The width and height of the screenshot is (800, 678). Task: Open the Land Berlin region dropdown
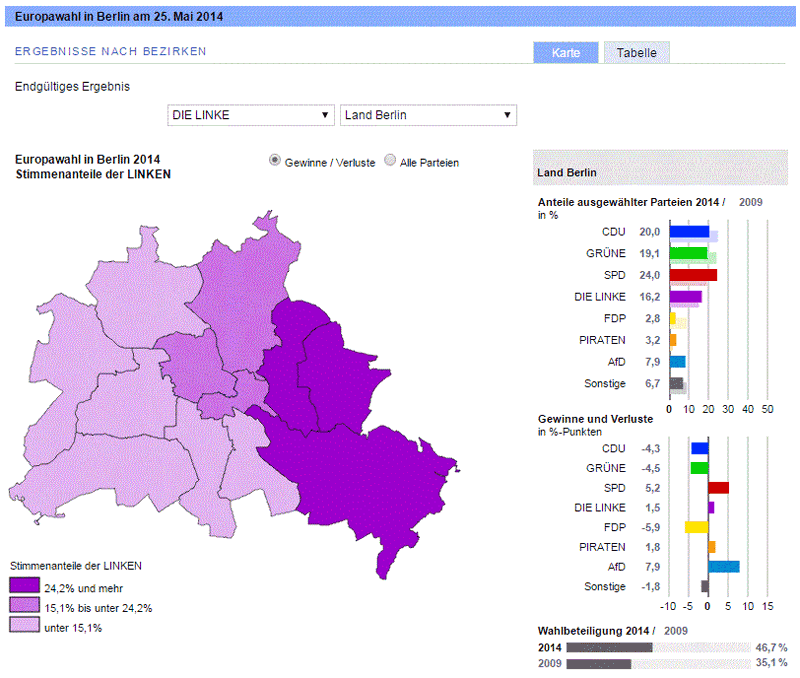pos(428,115)
